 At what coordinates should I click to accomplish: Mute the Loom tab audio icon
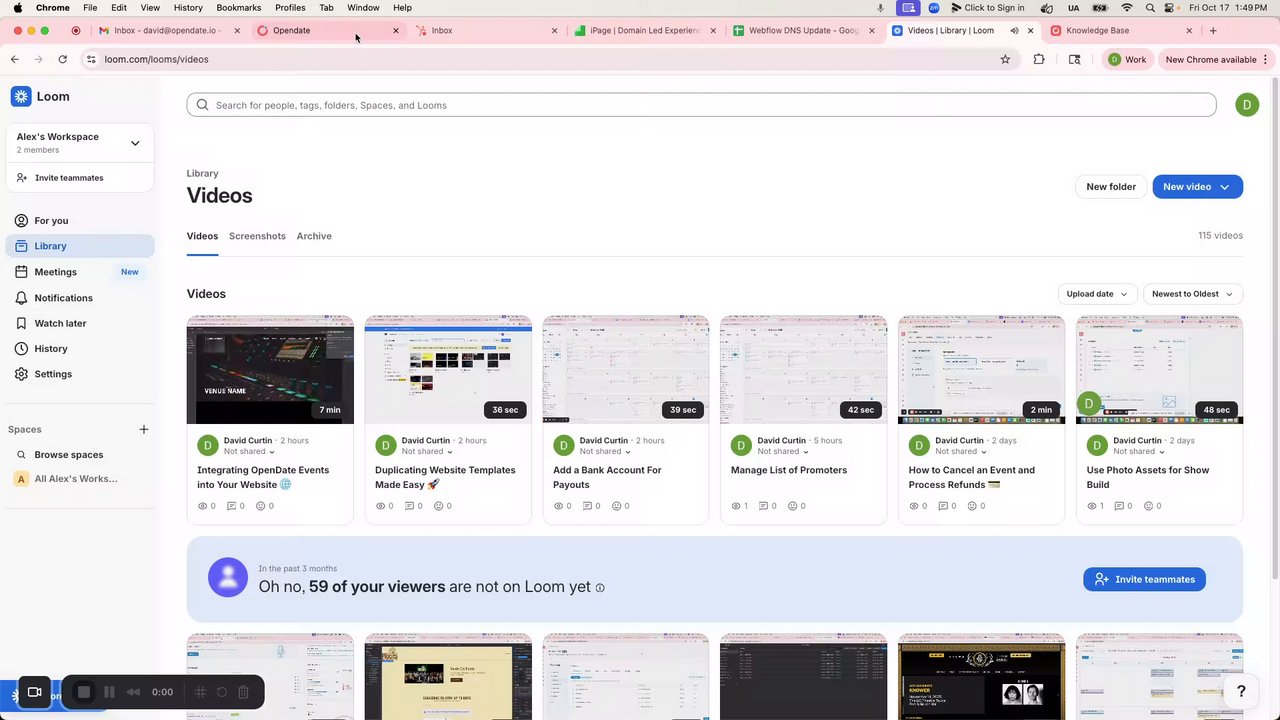pos(1014,30)
